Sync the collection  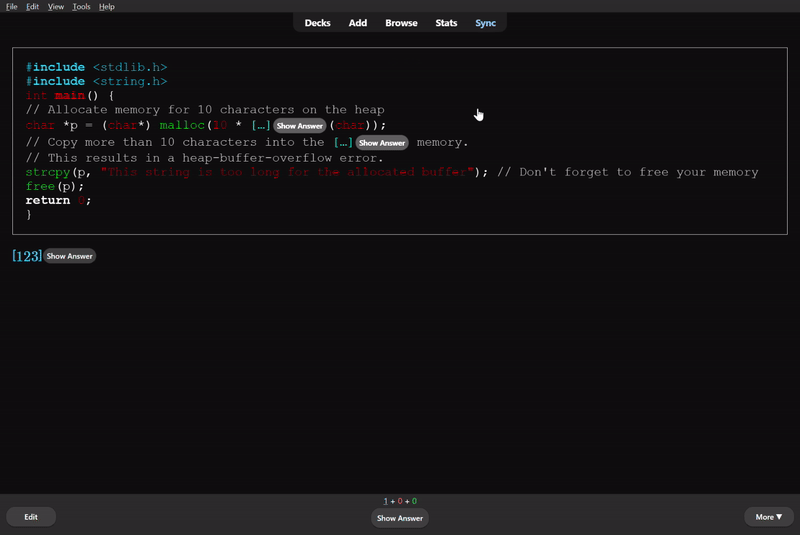pyautogui.click(x=485, y=23)
